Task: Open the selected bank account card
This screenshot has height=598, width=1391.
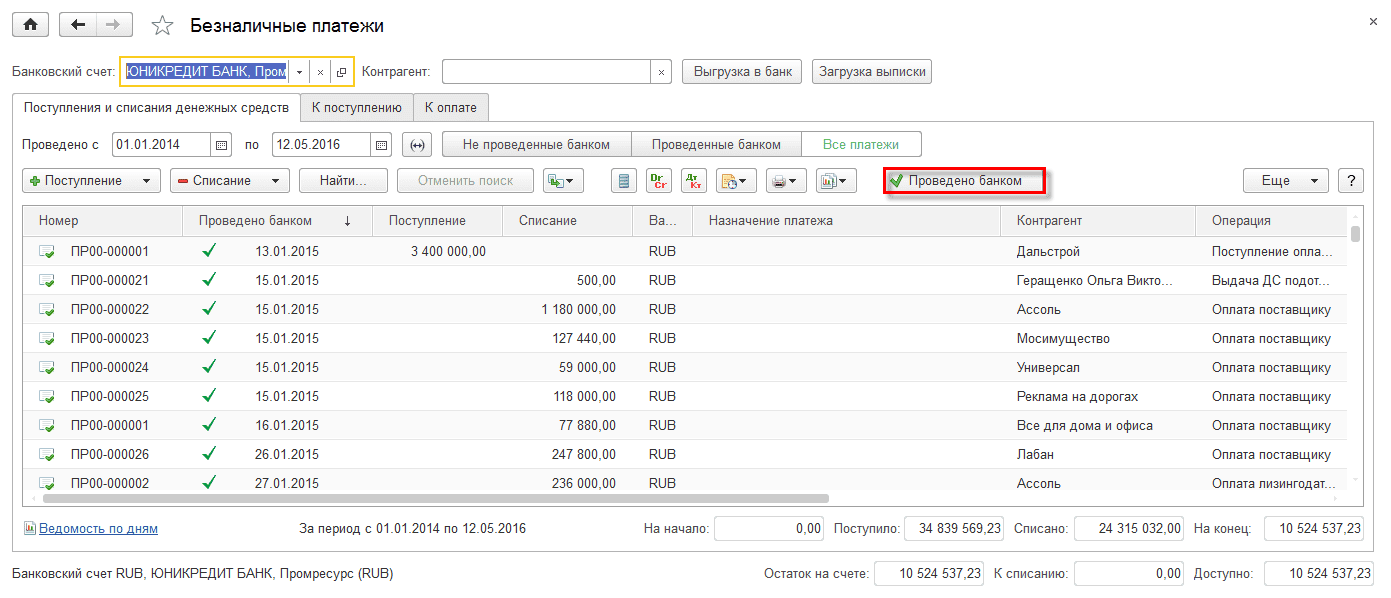Action: click(341, 72)
